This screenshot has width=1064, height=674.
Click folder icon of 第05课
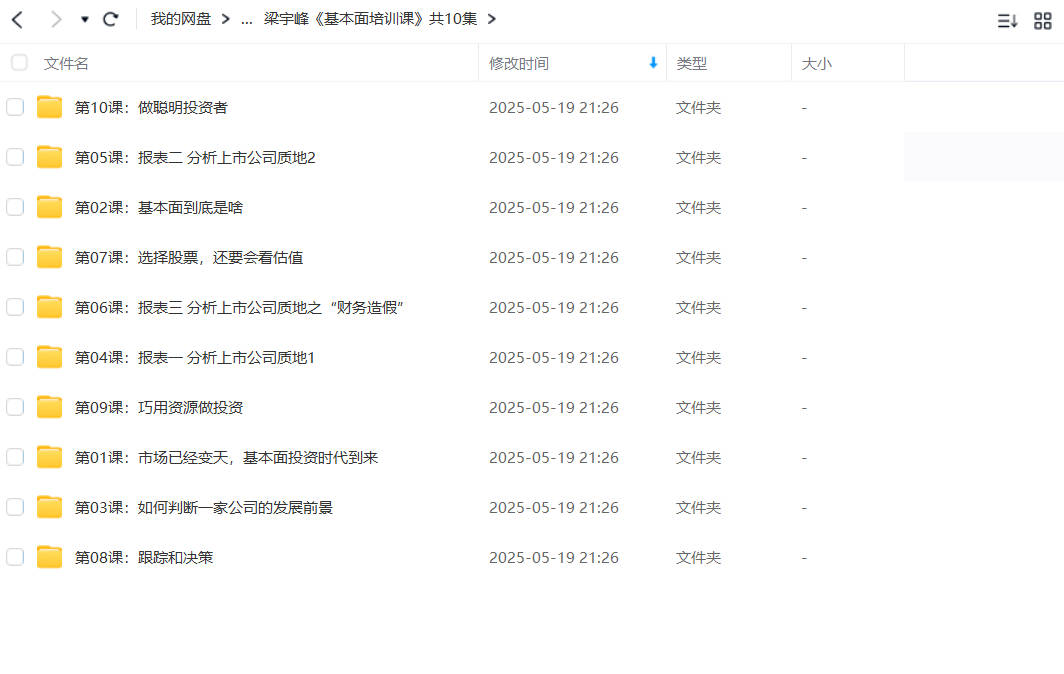[50, 157]
